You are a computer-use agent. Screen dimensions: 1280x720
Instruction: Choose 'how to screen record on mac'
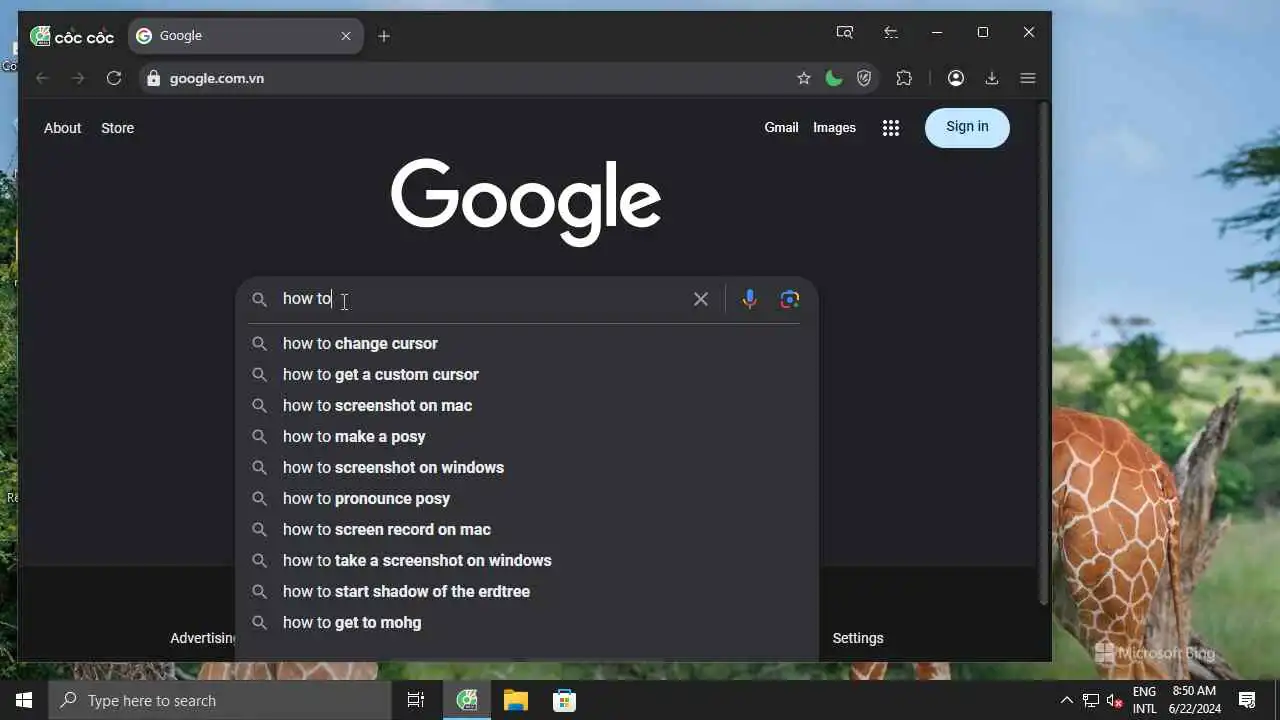click(527, 529)
